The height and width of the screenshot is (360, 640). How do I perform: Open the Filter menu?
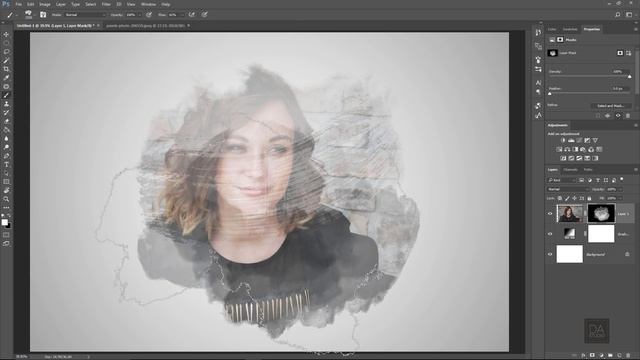pos(106,4)
